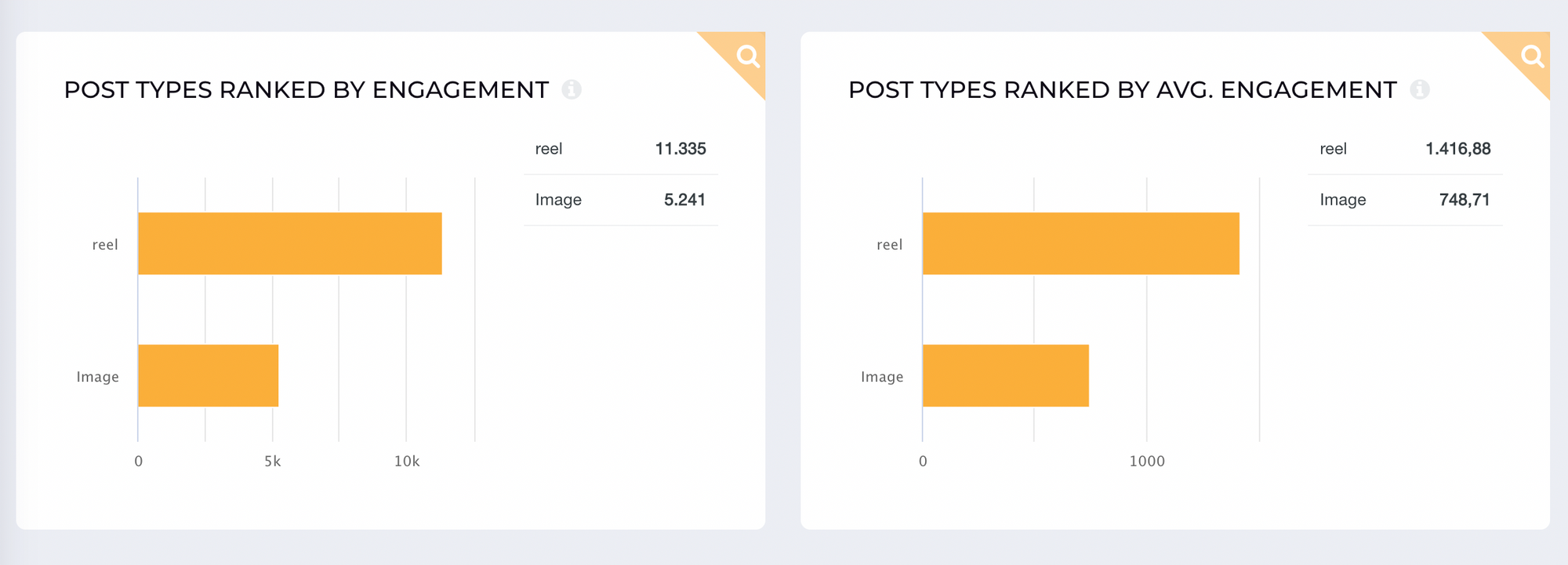Select the Image bar in Engagement chart
The image size is (1568, 565).
click(x=209, y=375)
